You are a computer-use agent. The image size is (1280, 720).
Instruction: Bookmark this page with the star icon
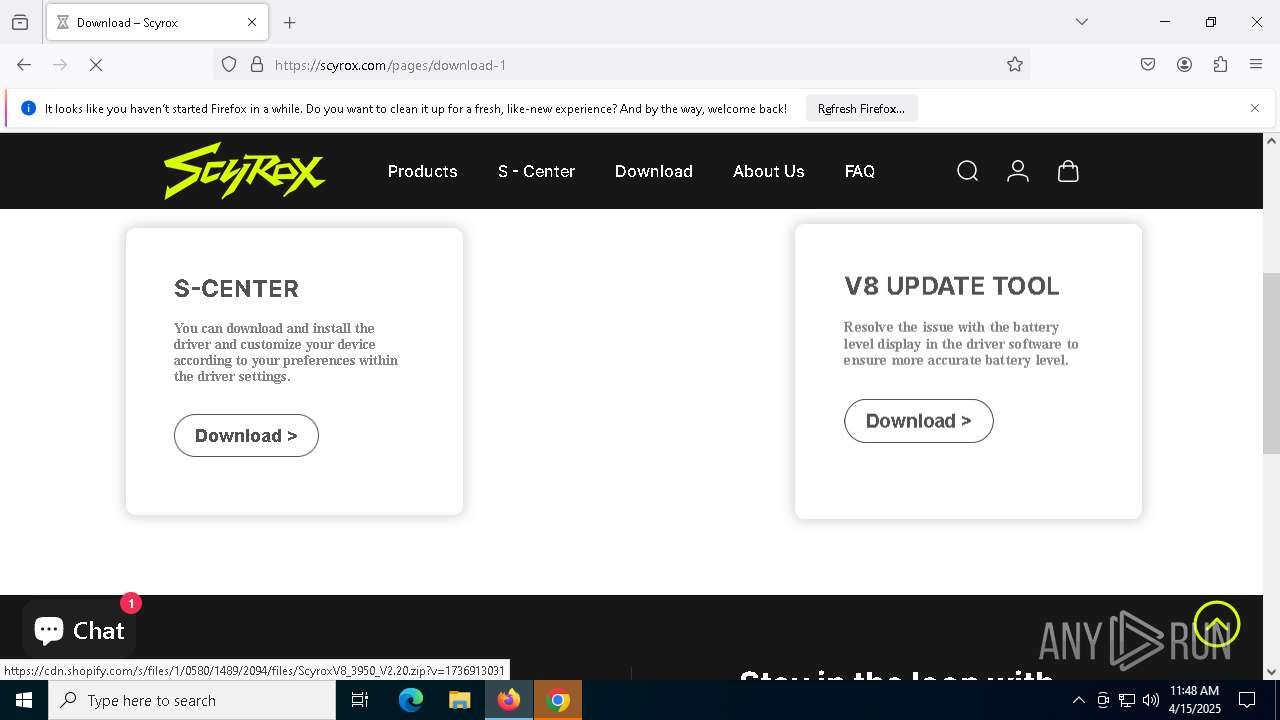pos(1015,65)
